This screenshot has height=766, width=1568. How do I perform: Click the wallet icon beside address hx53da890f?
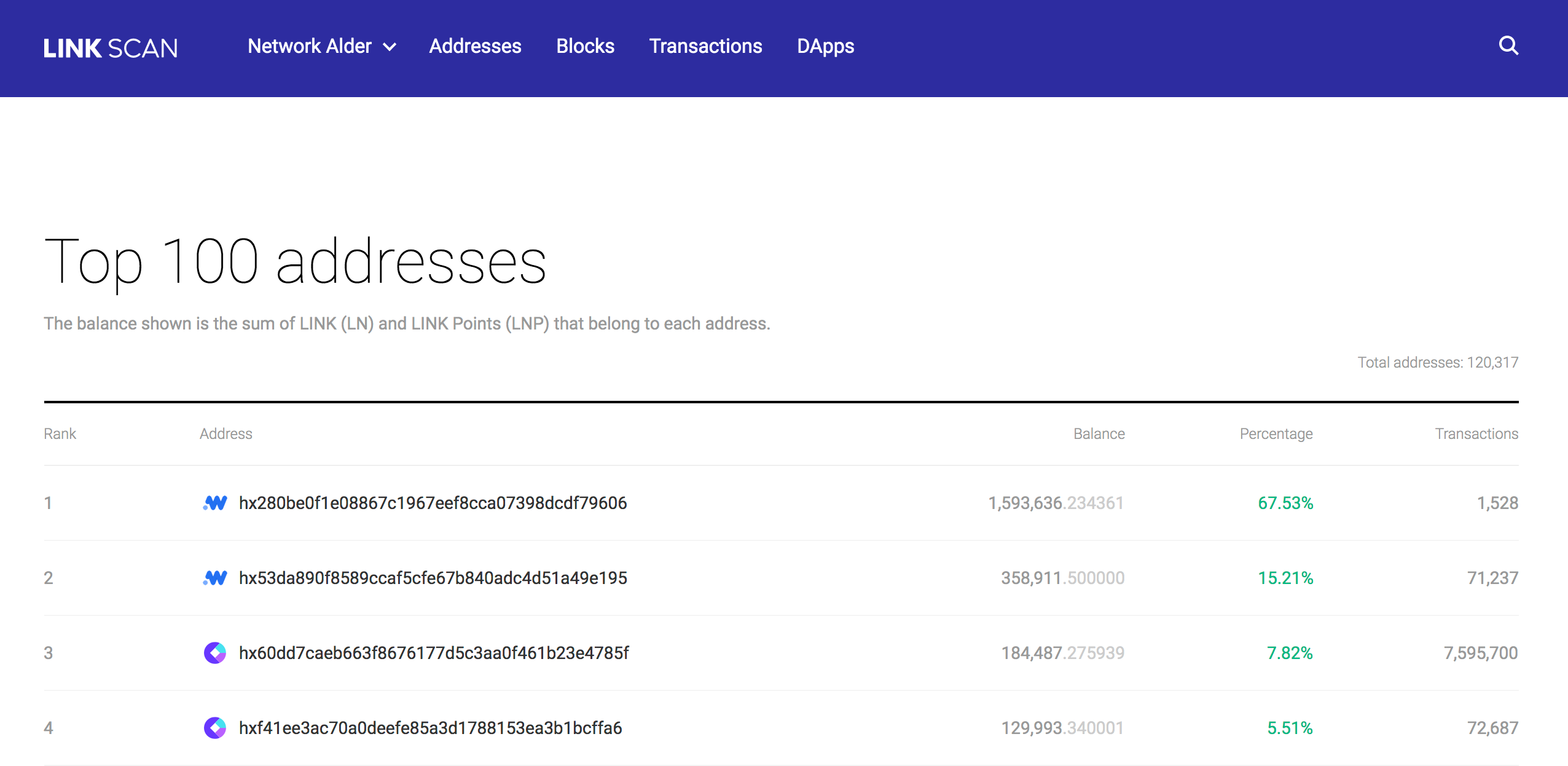point(215,578)
